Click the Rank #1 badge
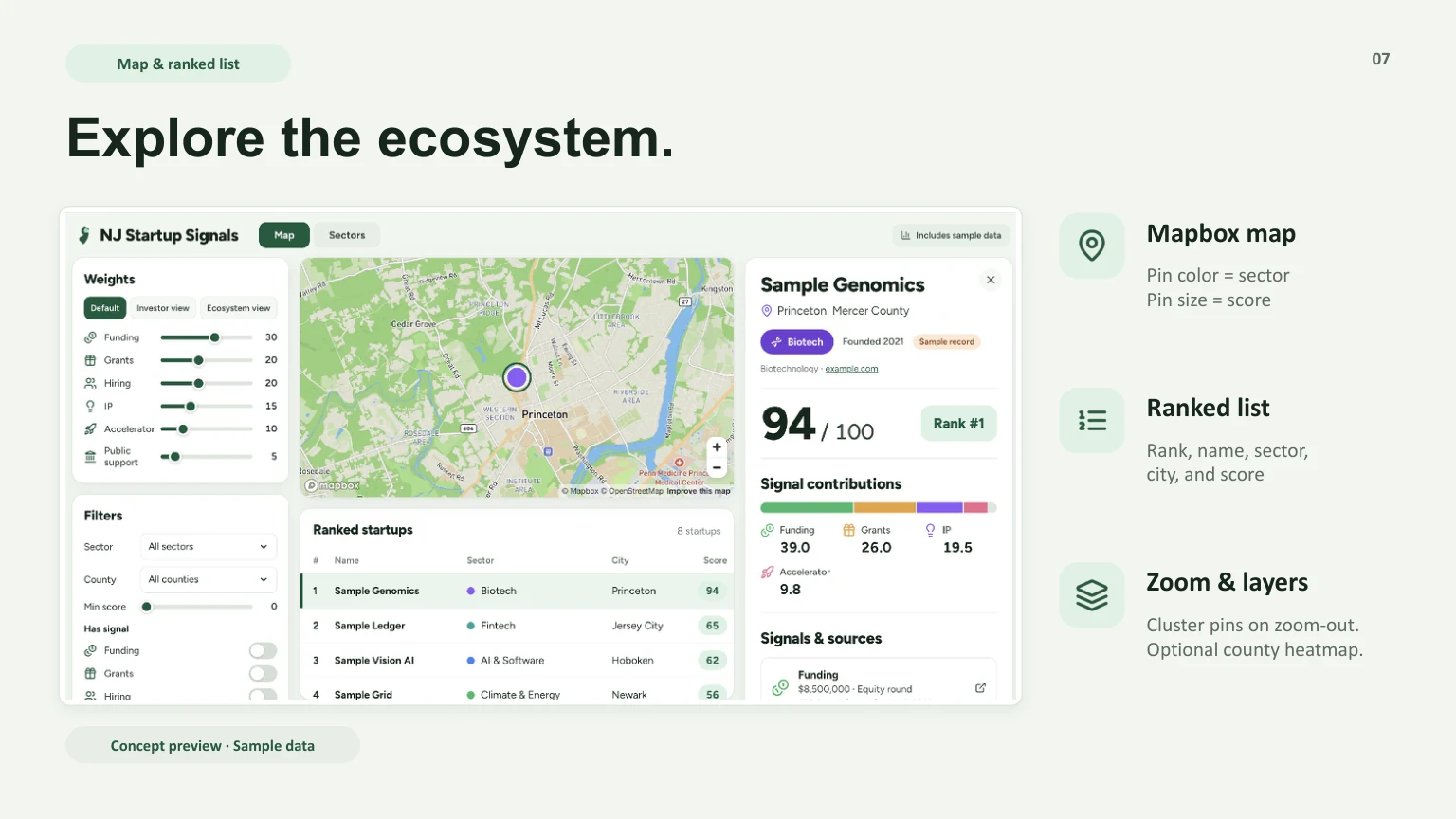 [958, 424]
